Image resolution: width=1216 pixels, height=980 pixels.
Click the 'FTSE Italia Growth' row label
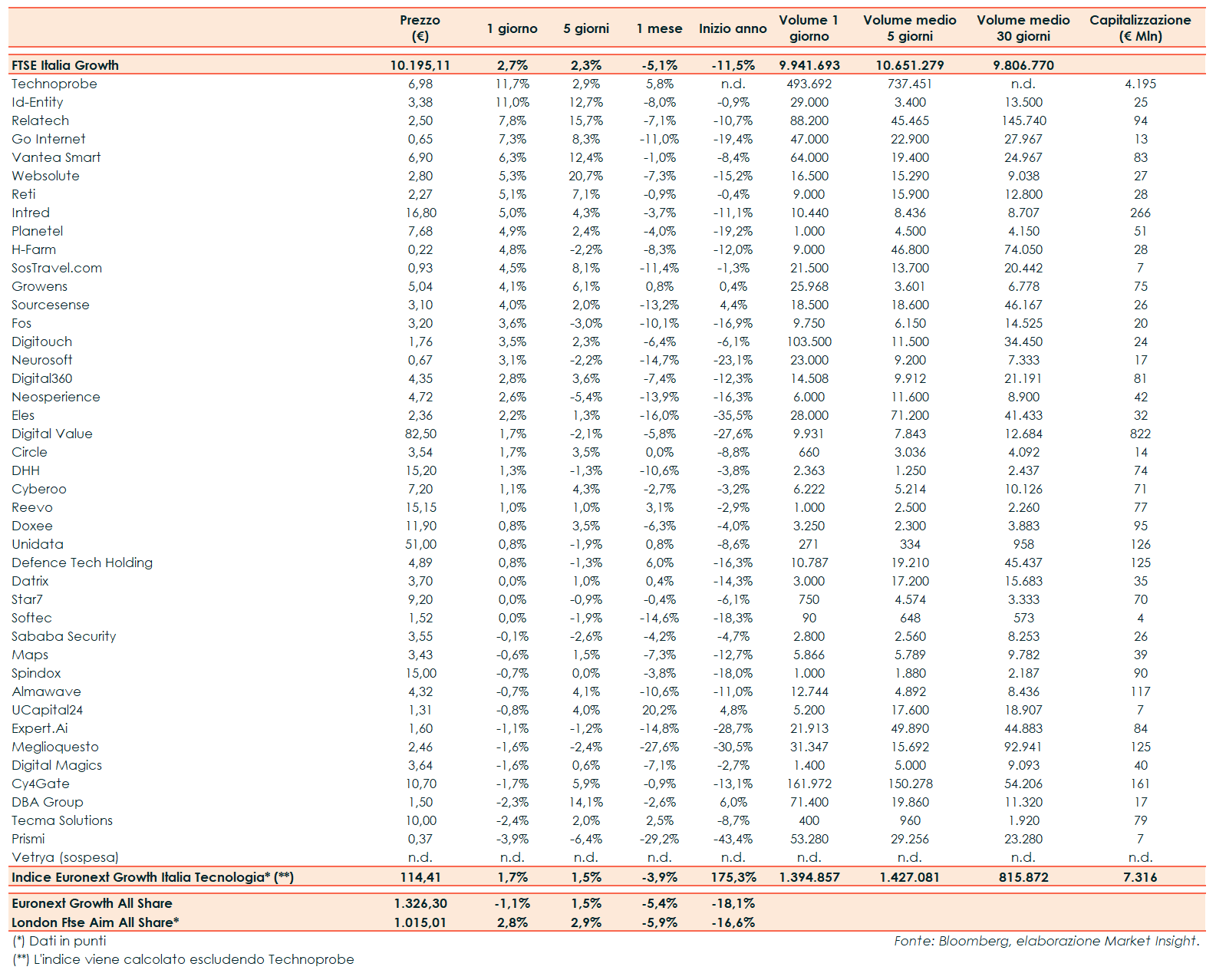point(65,65)
